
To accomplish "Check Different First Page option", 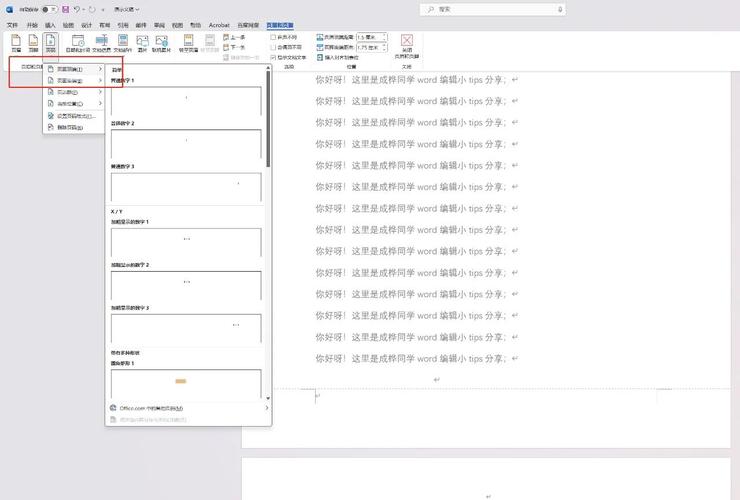I will 274,37.
